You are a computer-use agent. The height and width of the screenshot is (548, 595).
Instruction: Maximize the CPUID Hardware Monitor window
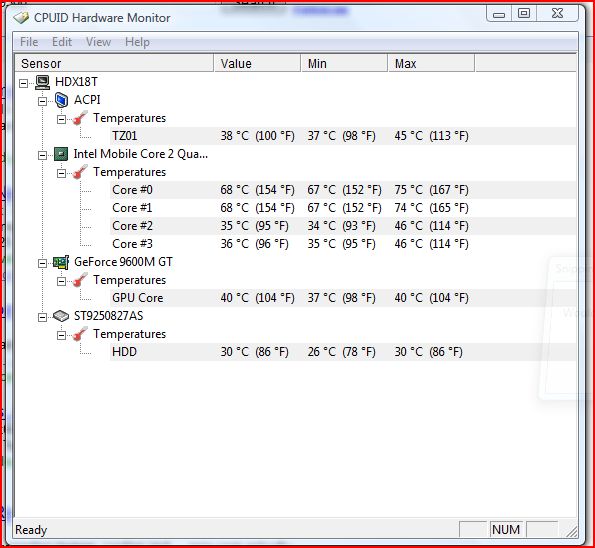tap(524, 14)
